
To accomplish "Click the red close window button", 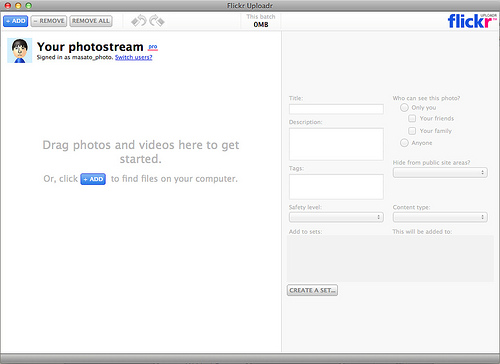I will pyautogui.click(x=8, y=5).
